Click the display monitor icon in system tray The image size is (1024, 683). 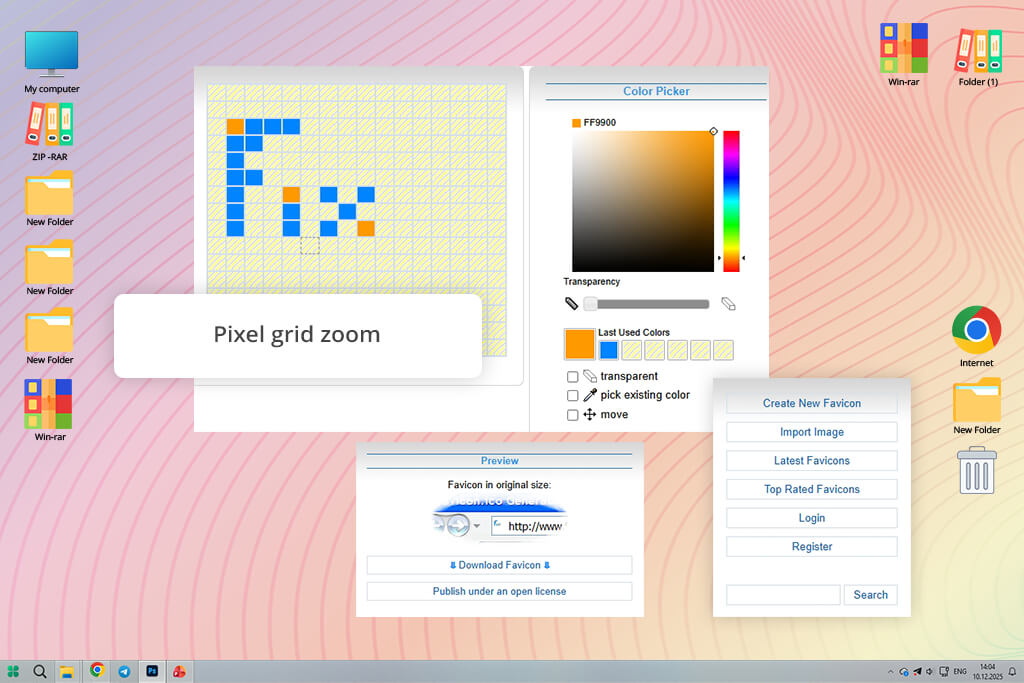click(944, 672)
